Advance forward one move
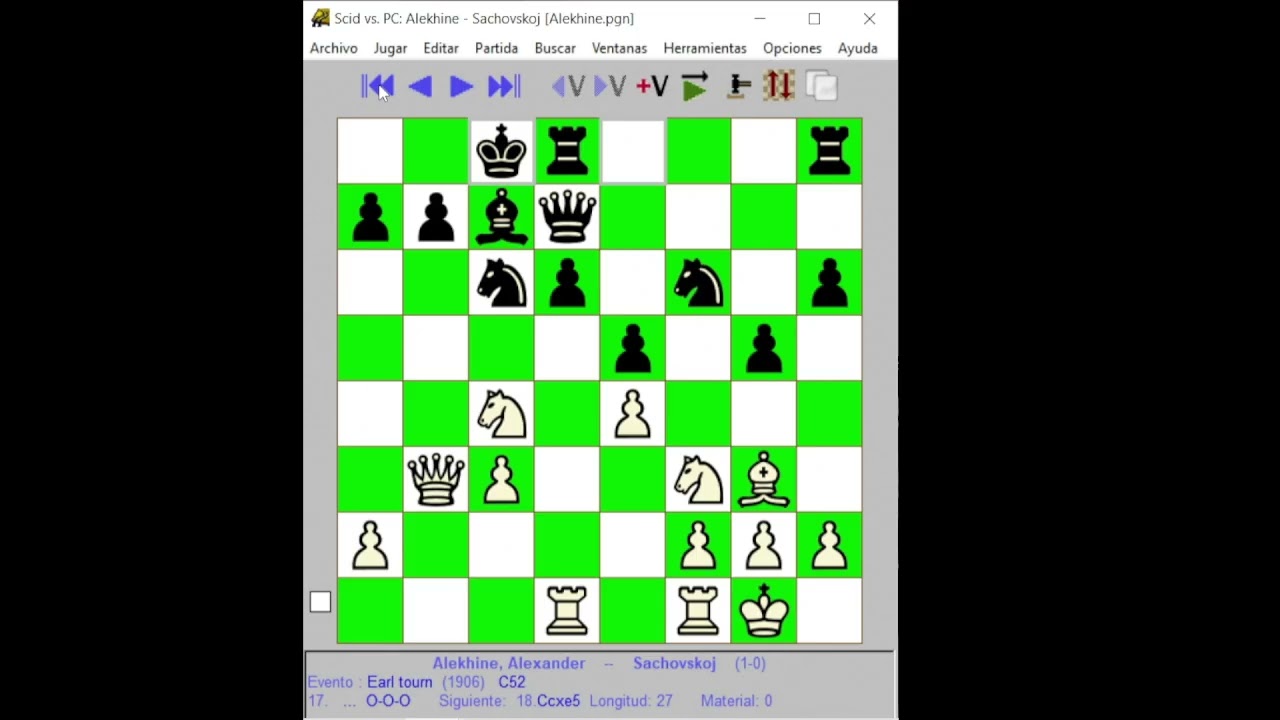This screenshot has height=720, width=1280. click(x=461, y=87)
